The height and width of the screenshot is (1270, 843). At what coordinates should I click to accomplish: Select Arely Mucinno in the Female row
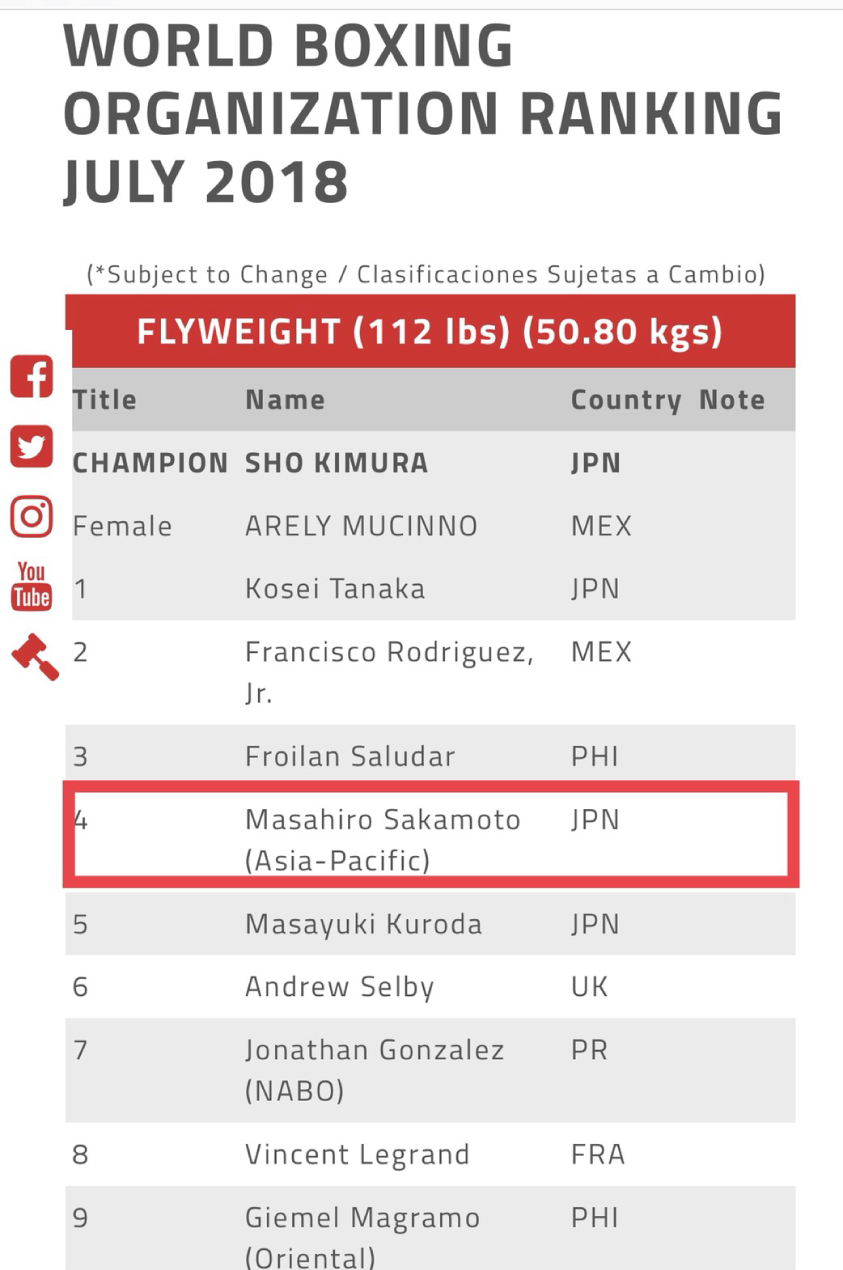tap(362, 526)
